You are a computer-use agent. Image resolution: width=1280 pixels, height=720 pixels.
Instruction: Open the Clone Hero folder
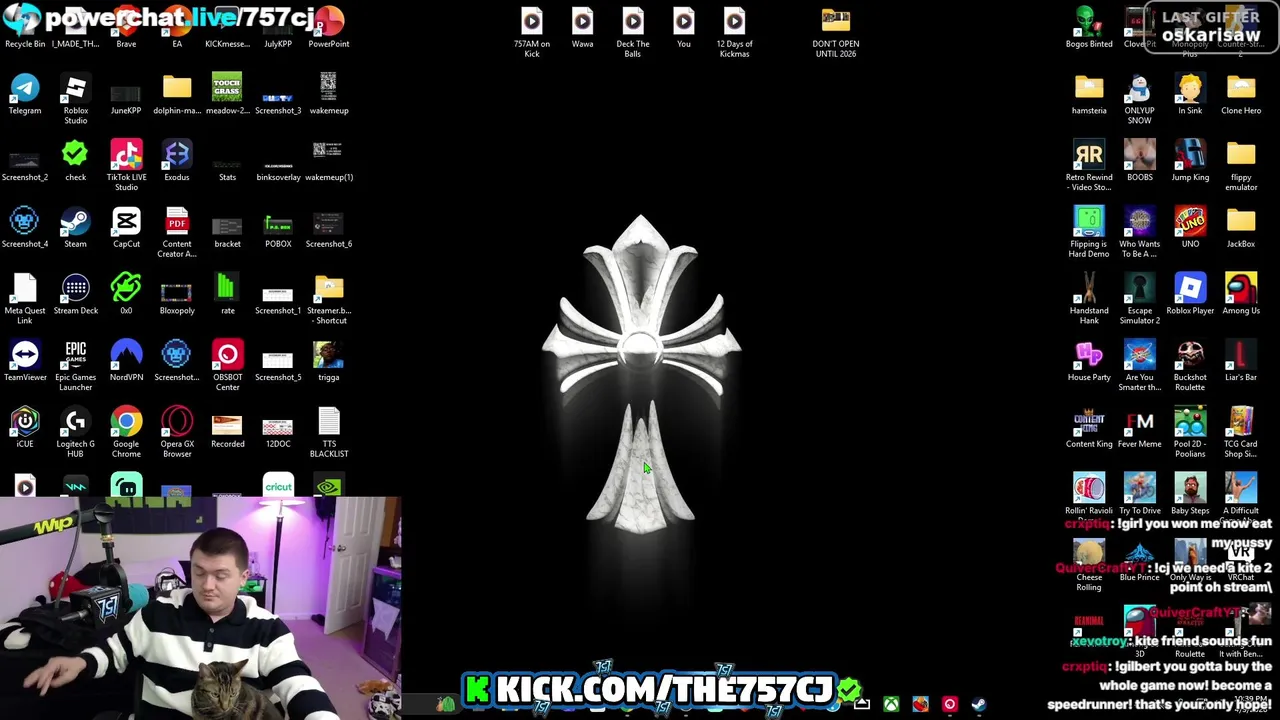1241,93
